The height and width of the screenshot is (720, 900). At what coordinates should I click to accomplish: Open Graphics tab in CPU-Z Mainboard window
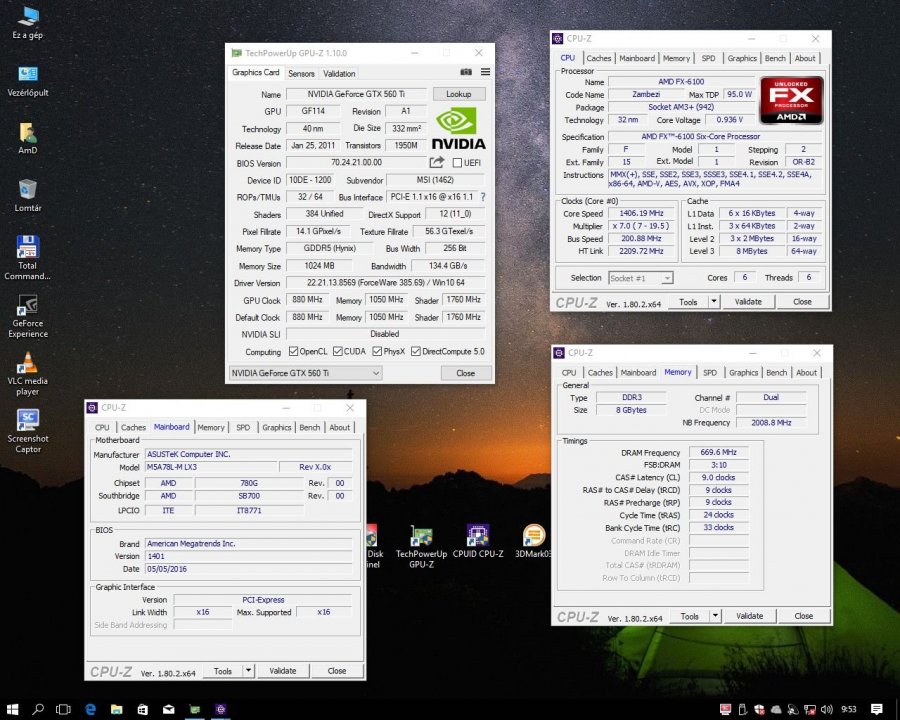tap(277, 427)
